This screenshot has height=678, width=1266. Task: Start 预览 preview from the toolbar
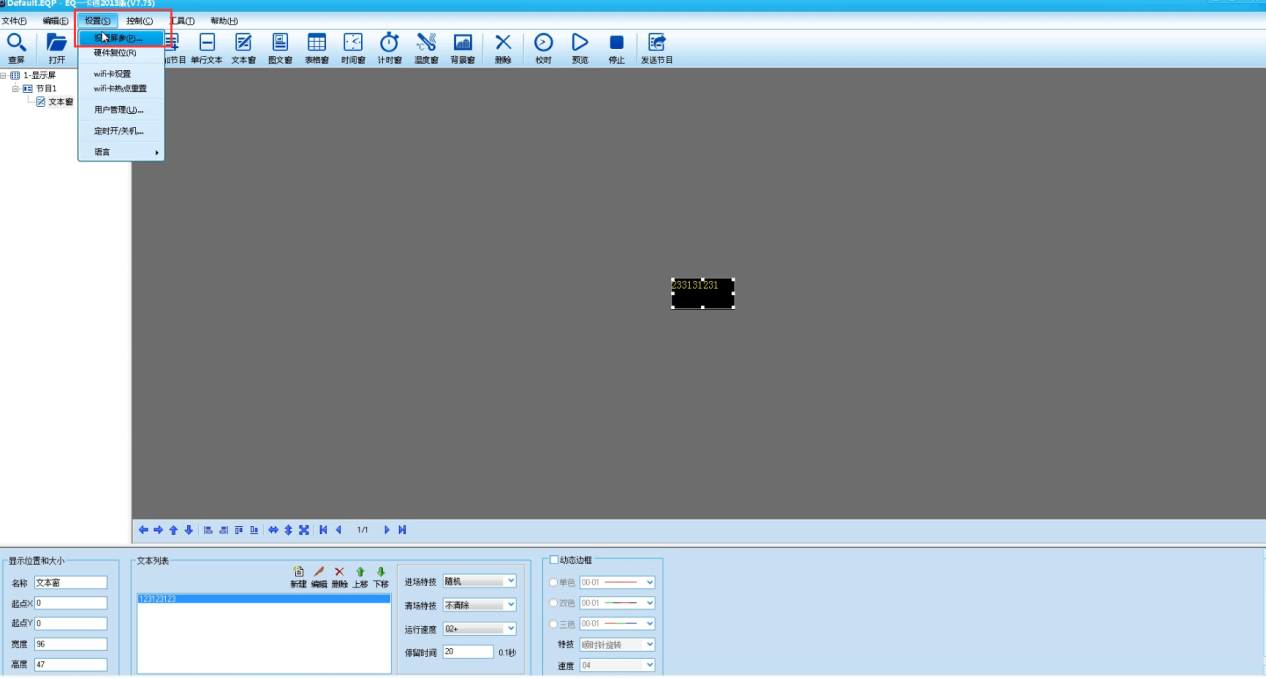(580, 47)
